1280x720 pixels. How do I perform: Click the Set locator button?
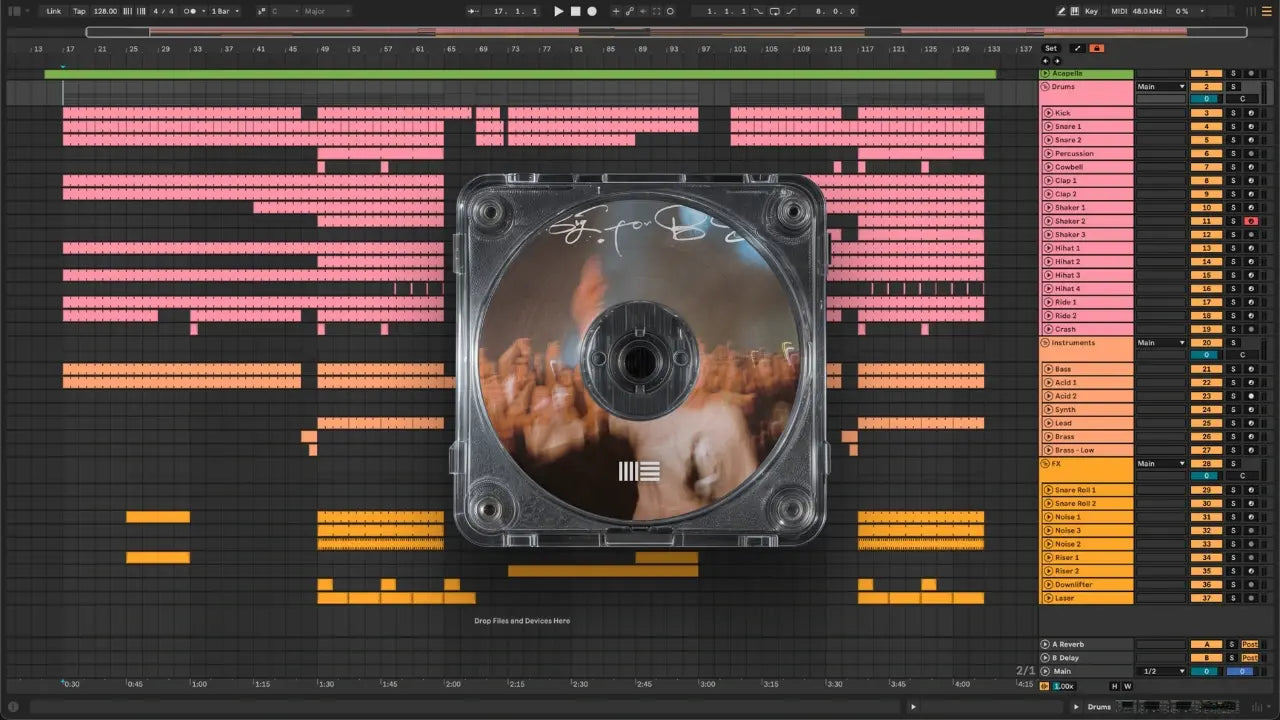tap(1050, 48)
